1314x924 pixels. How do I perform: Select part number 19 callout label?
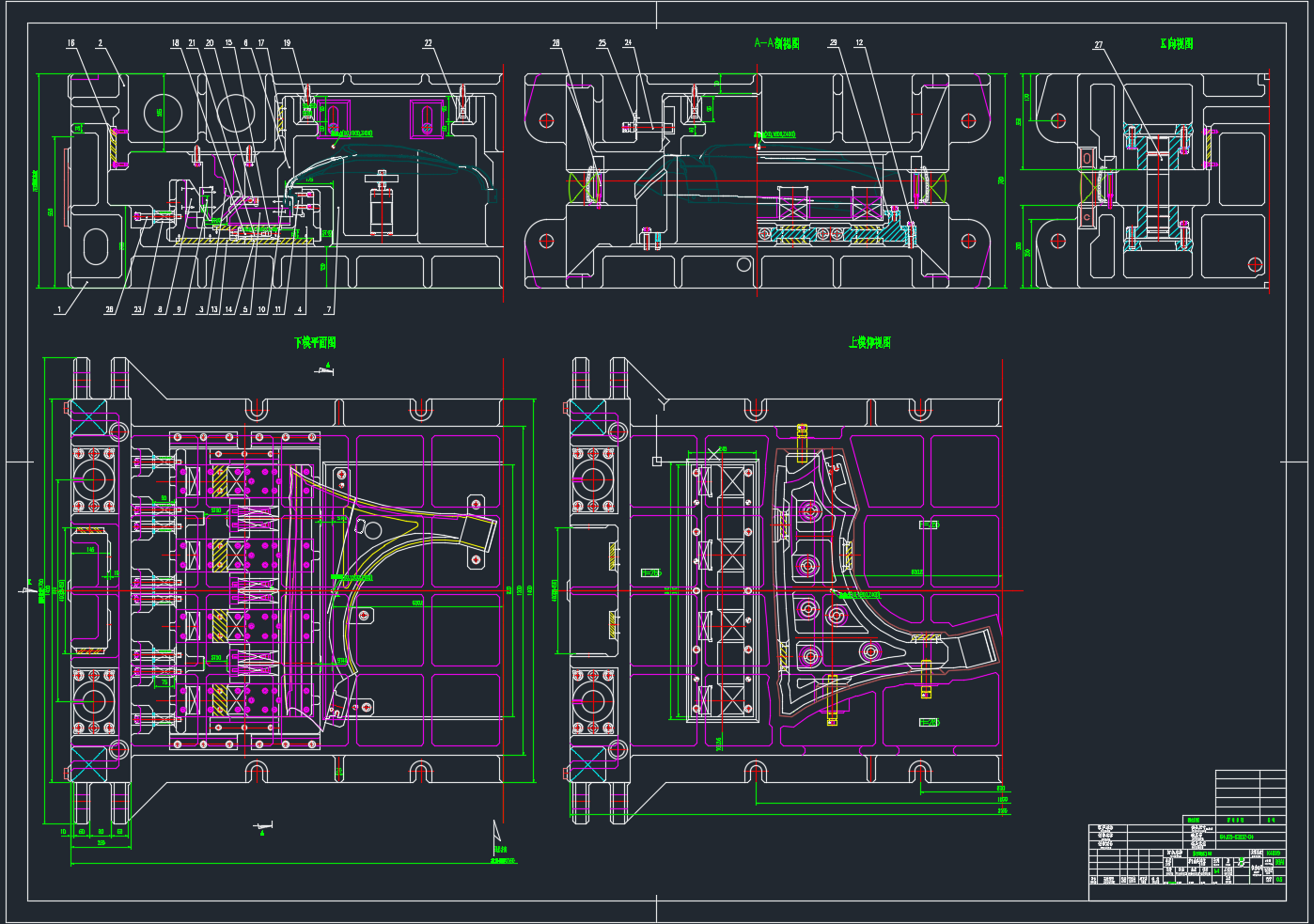click(287, 43)
